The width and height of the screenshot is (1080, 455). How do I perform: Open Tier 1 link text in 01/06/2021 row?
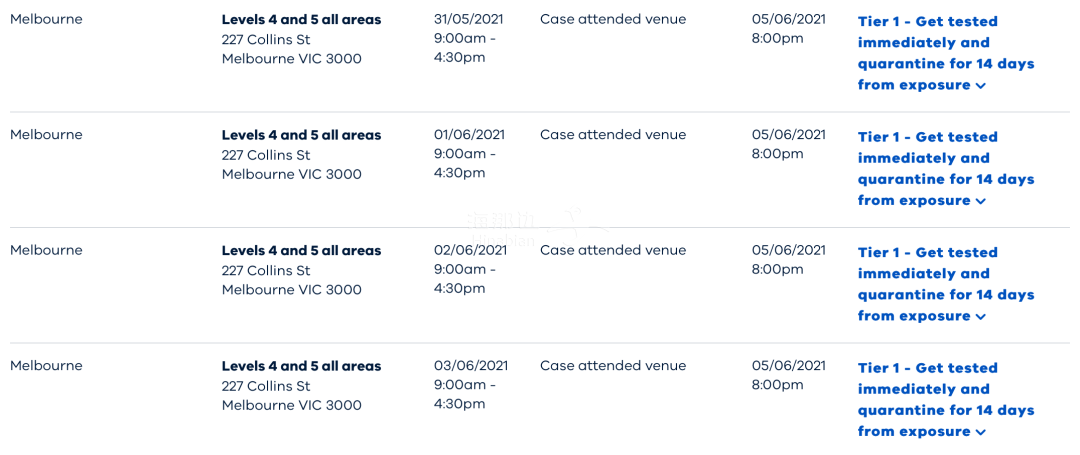click(946, 169)
